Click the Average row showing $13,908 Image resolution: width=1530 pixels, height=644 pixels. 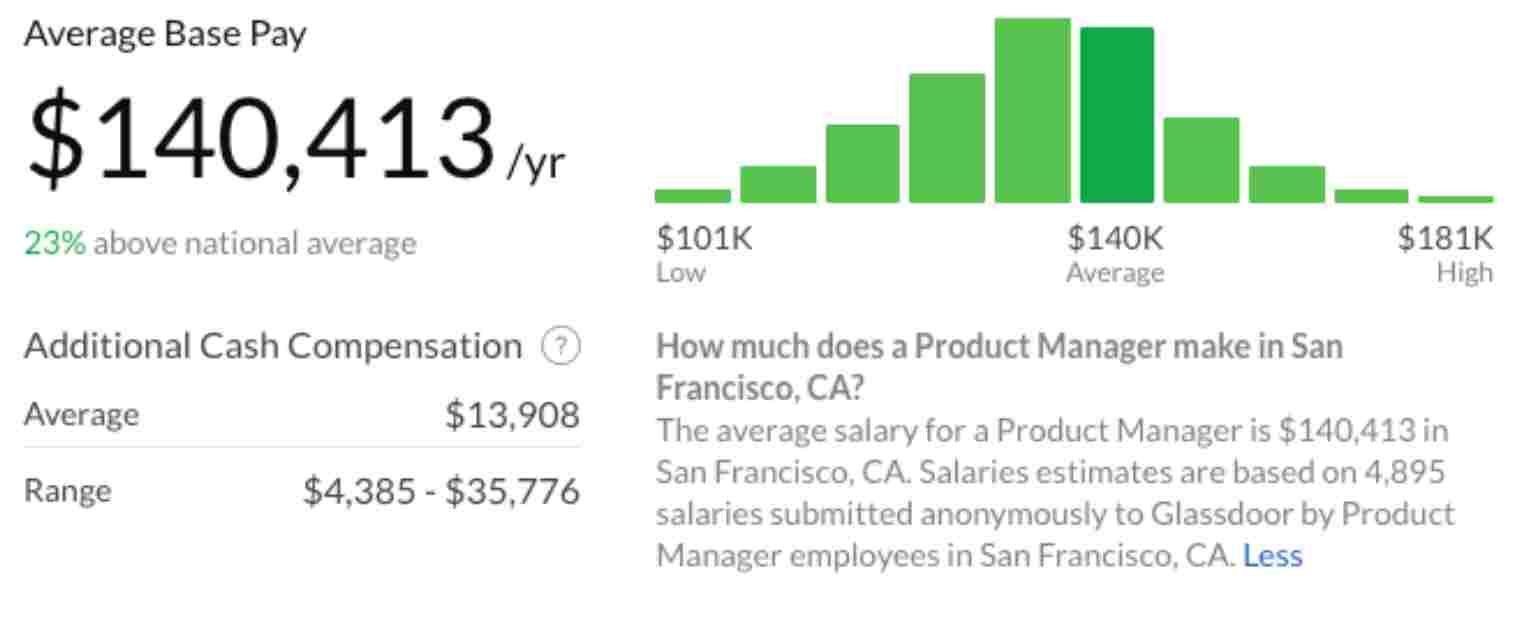click(x=300, y=415)
